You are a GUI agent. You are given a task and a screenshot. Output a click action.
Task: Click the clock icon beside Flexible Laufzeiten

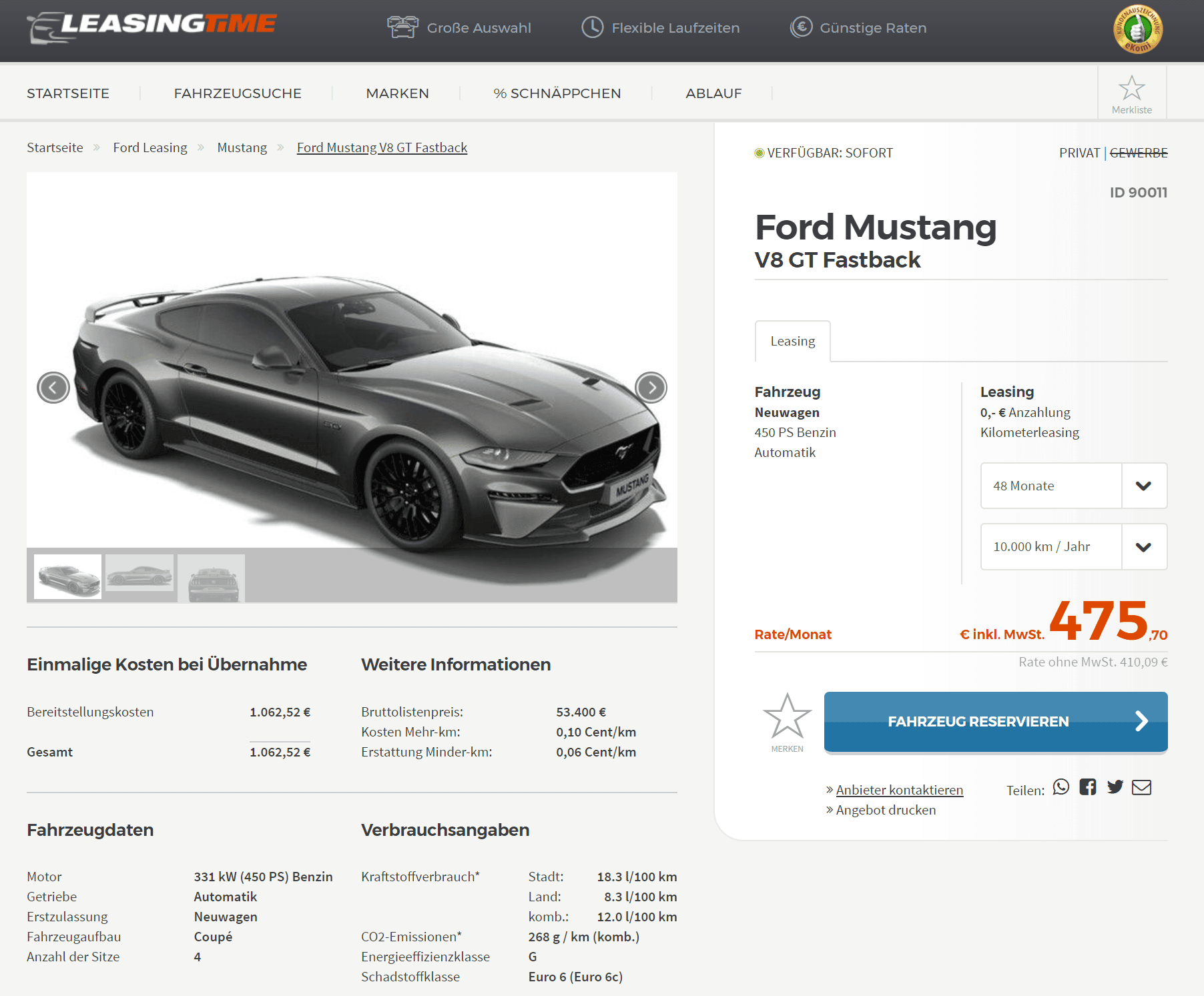click(593, 27)
